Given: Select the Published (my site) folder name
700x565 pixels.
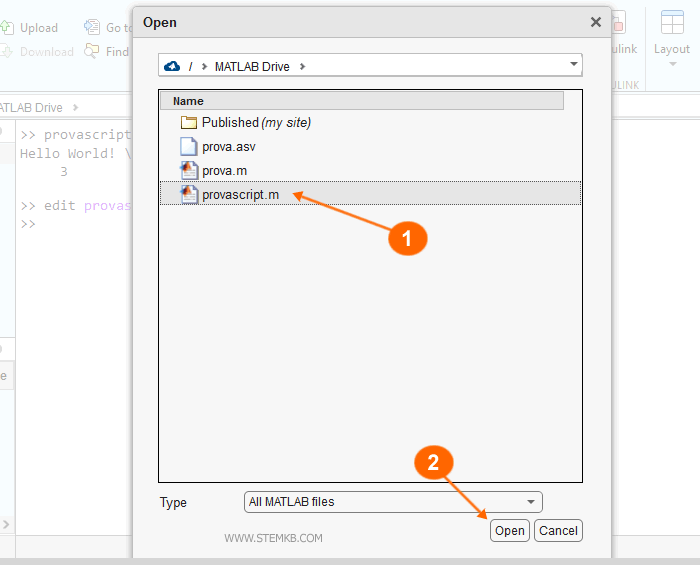Looking at the screenshot, I should 256,123.
